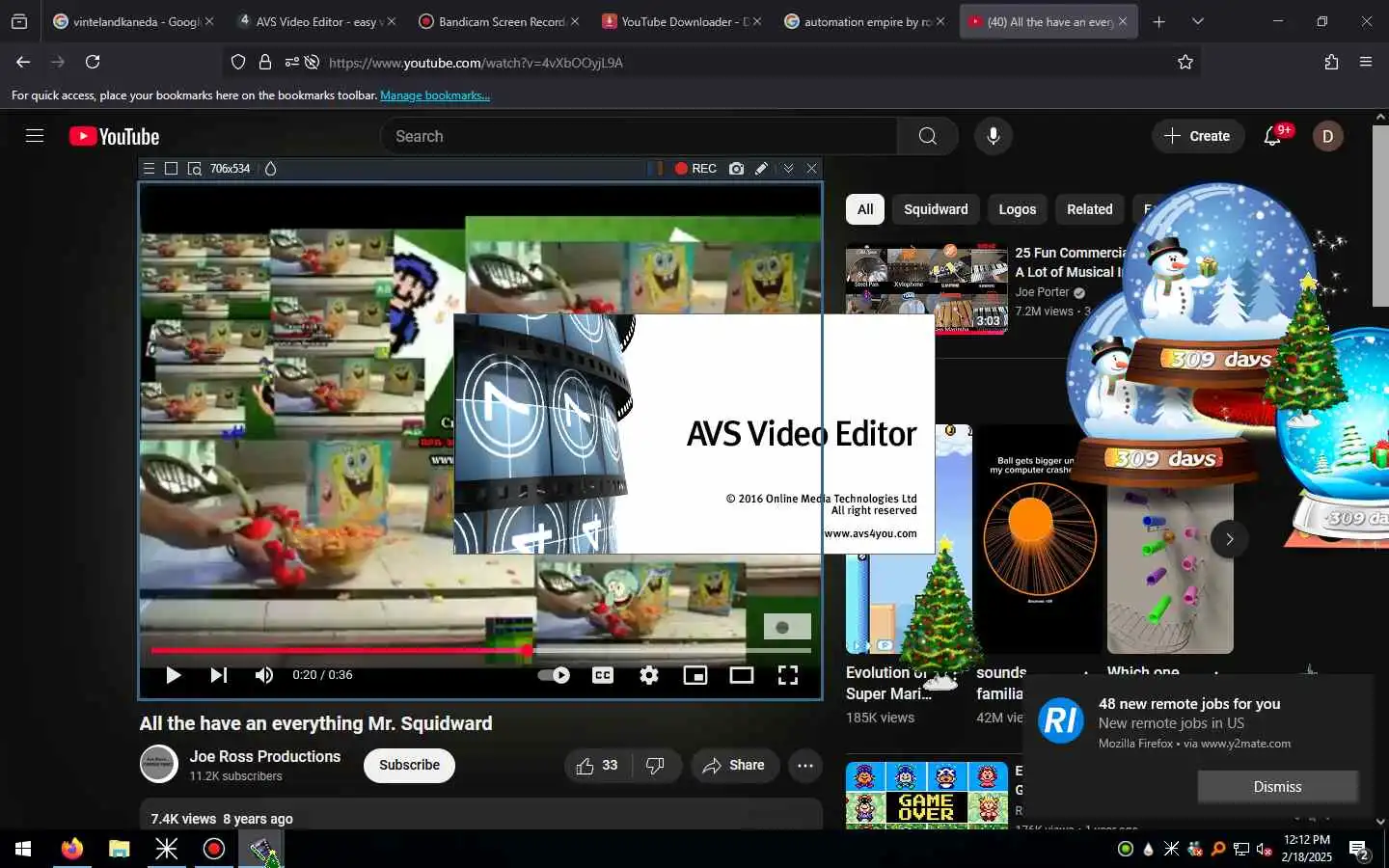The height and width of the screenshot is (868, 1389).
Task: Open the Bandicam menu icon
Action: click(149, 168)
